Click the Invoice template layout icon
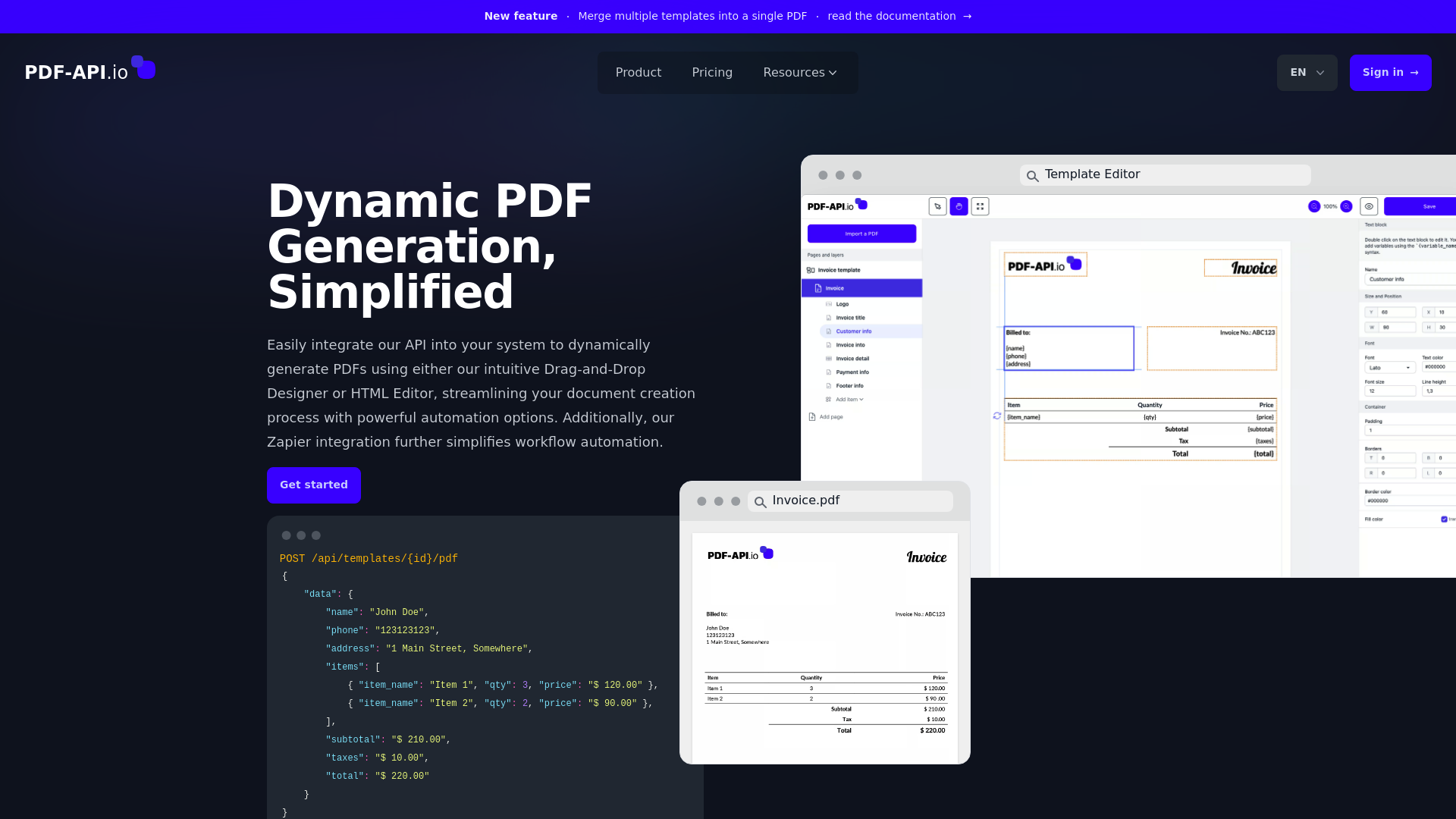 (811, 270)
